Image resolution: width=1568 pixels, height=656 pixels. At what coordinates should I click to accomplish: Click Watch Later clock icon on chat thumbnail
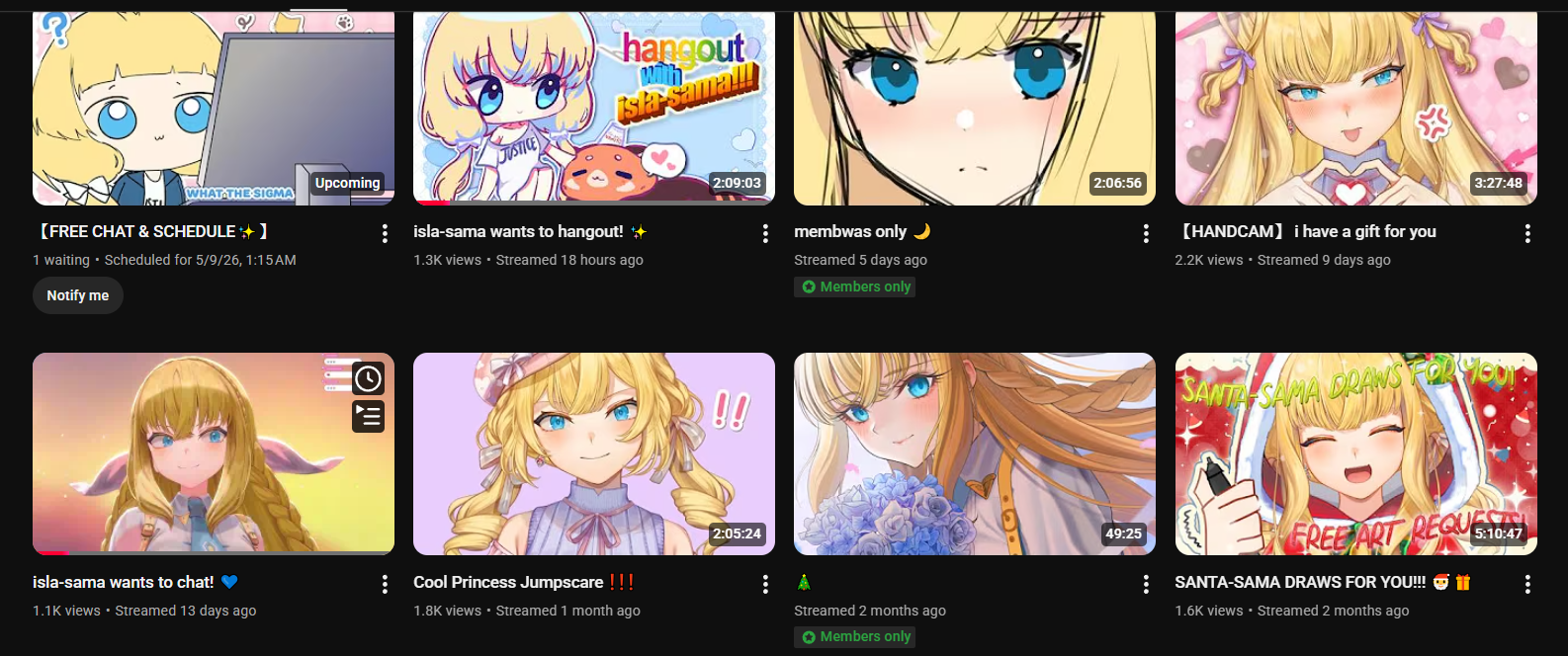coord(368,378)
